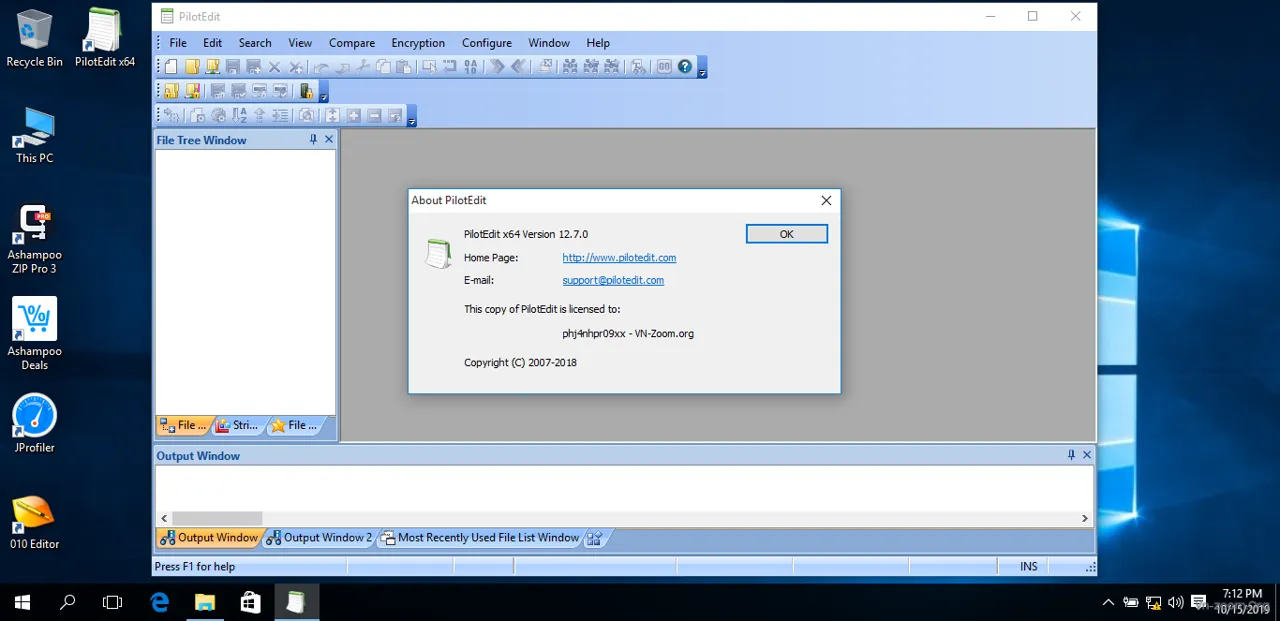Image resolution: width=1280 pixels, height=621 pixels.
Task: Click the support@pilotedit.com email link
Action: pyautogui.click(x=613, y=281)
